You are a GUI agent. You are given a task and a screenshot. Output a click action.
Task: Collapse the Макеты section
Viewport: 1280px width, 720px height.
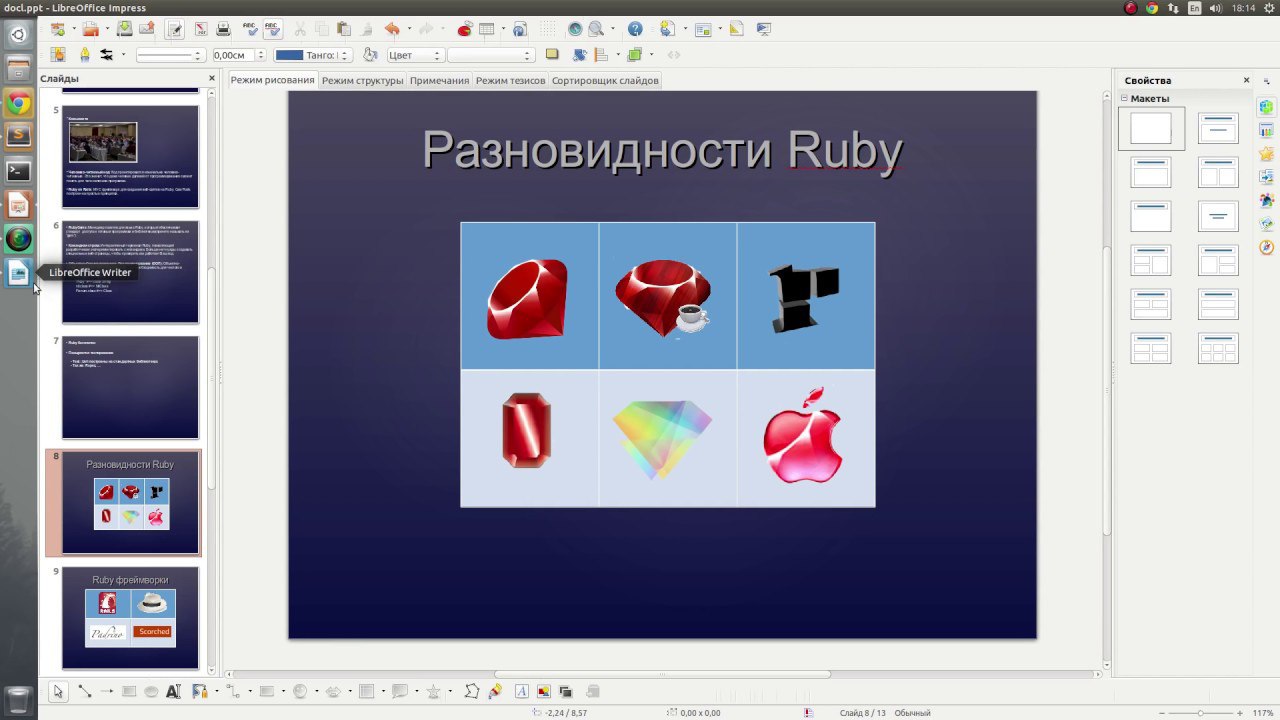pyautogui.click(x=1124, y=99)
